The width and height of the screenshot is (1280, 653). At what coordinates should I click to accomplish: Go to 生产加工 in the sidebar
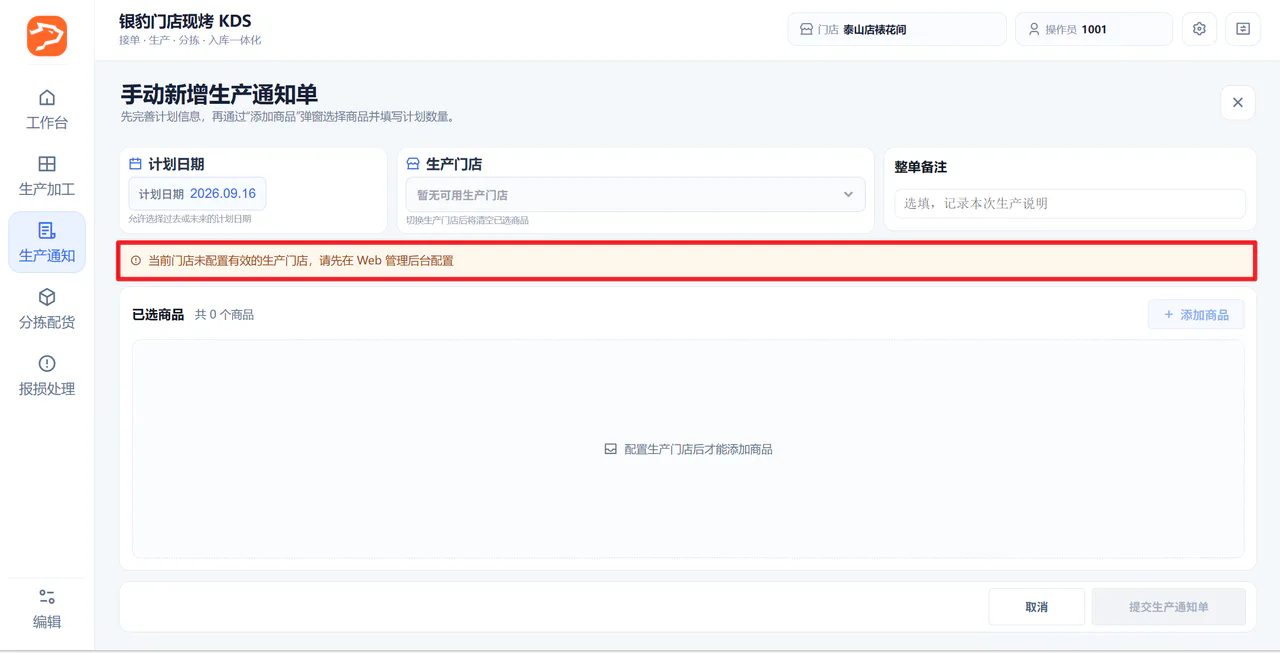(x=47, y=176)
